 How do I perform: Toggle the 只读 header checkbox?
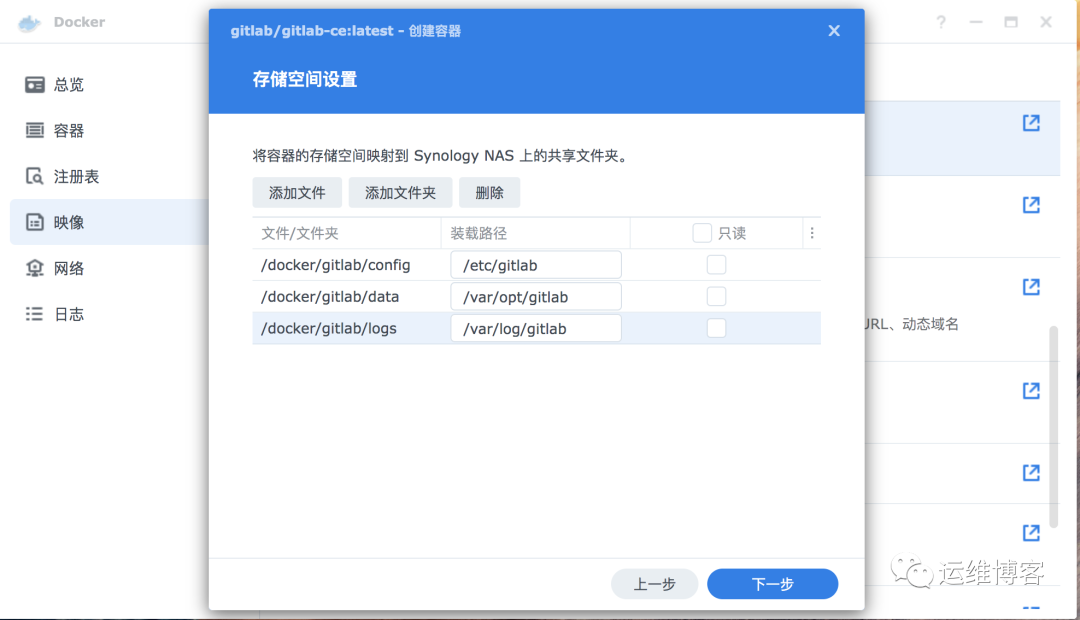pyautogui.click(x=702, y=233)
